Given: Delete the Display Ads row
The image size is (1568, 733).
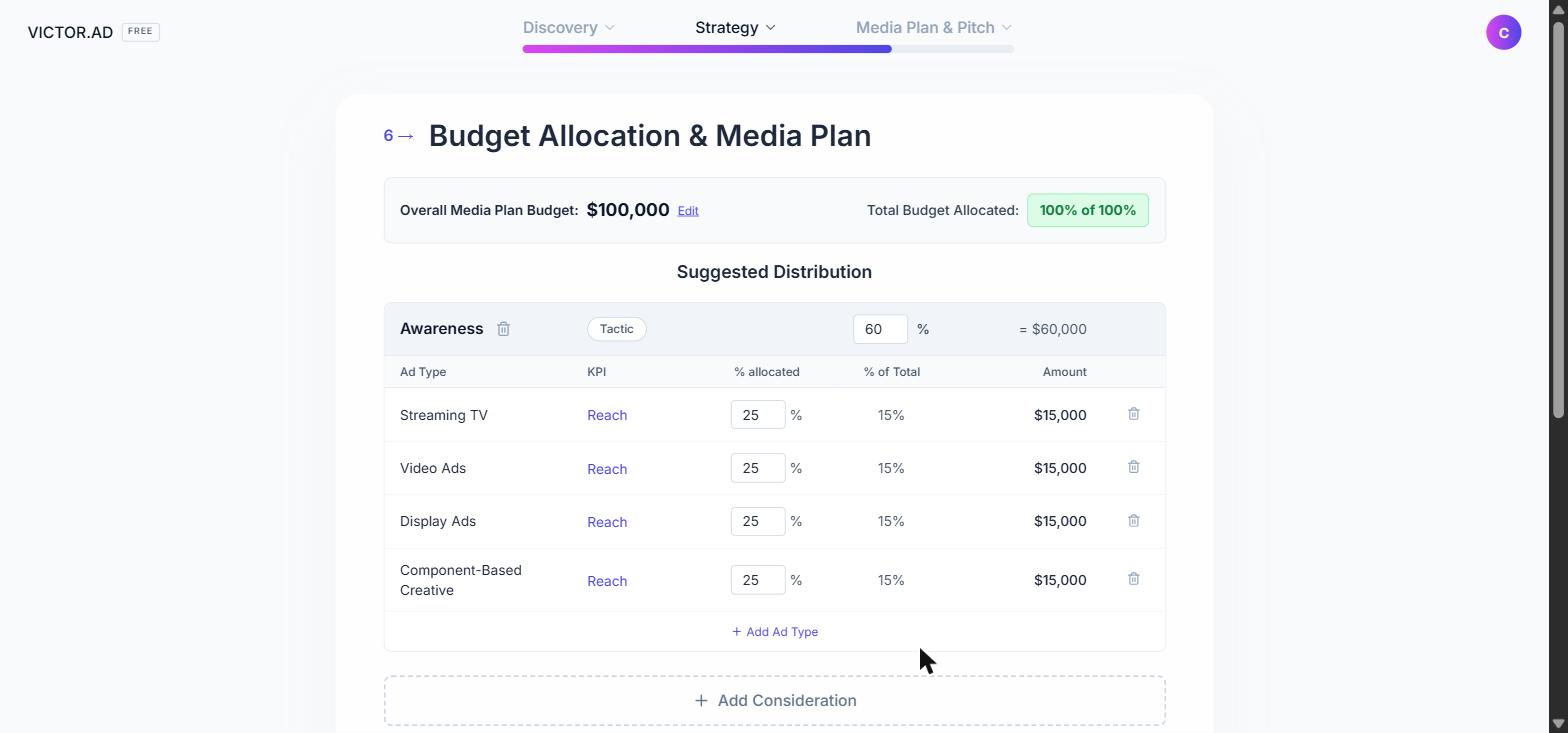Looking at the screenshot, I should click(1134, 521).
